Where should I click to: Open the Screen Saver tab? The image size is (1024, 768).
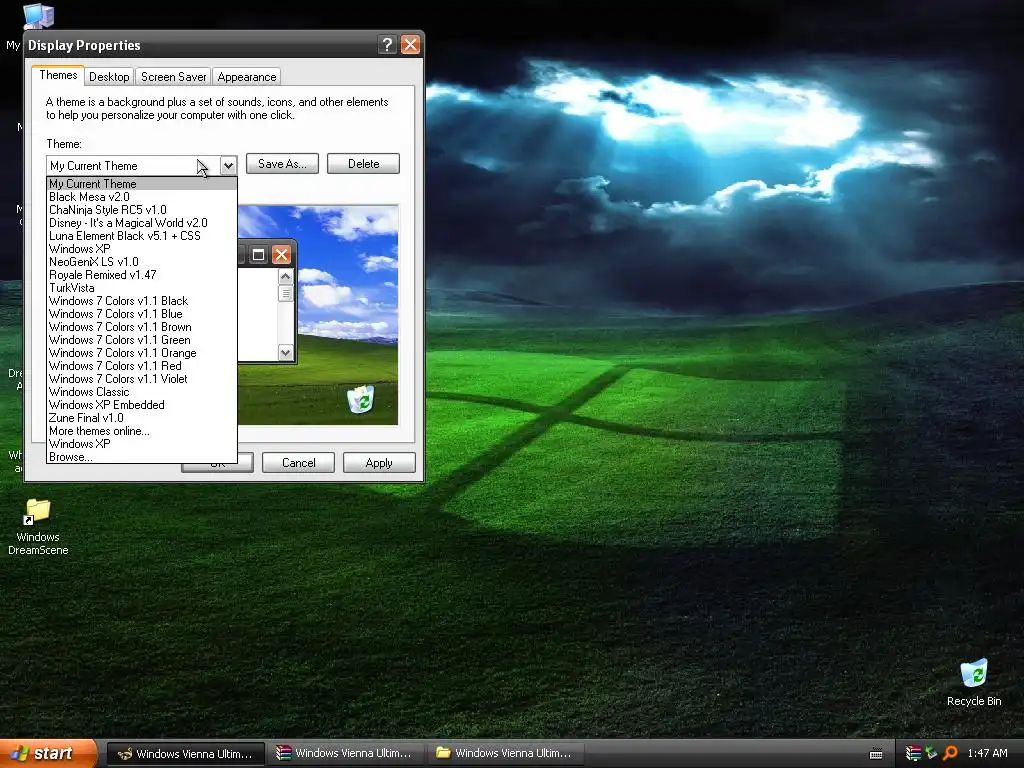(x=173, y=76)
